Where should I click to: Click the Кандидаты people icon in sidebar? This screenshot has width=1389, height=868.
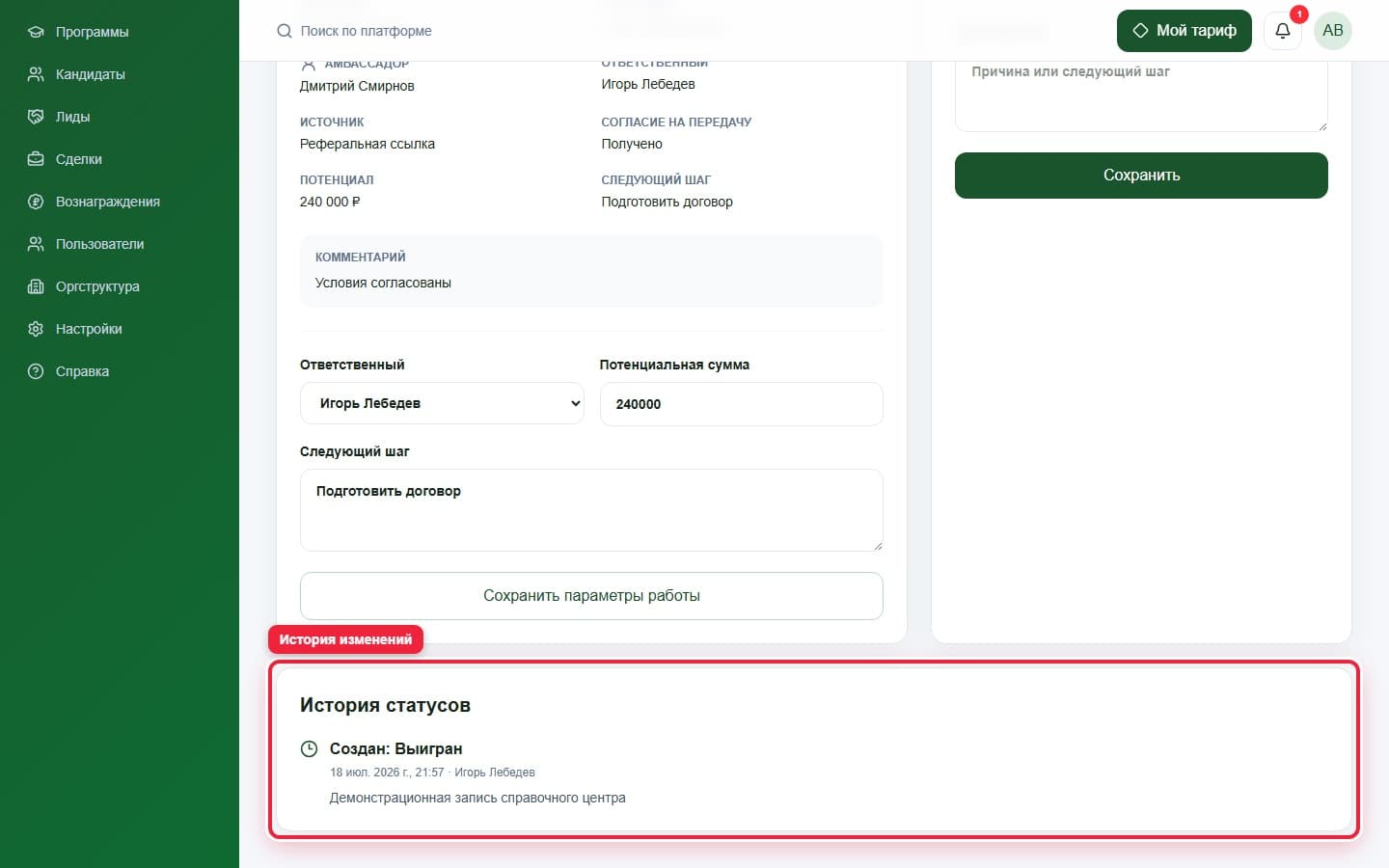pyautogui.click(x=36, y=74)
